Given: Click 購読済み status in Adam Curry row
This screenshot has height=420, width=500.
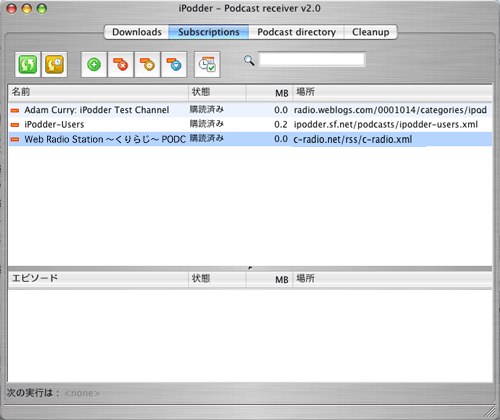Looking at the screenshot, I should click(x=207, y=109).
